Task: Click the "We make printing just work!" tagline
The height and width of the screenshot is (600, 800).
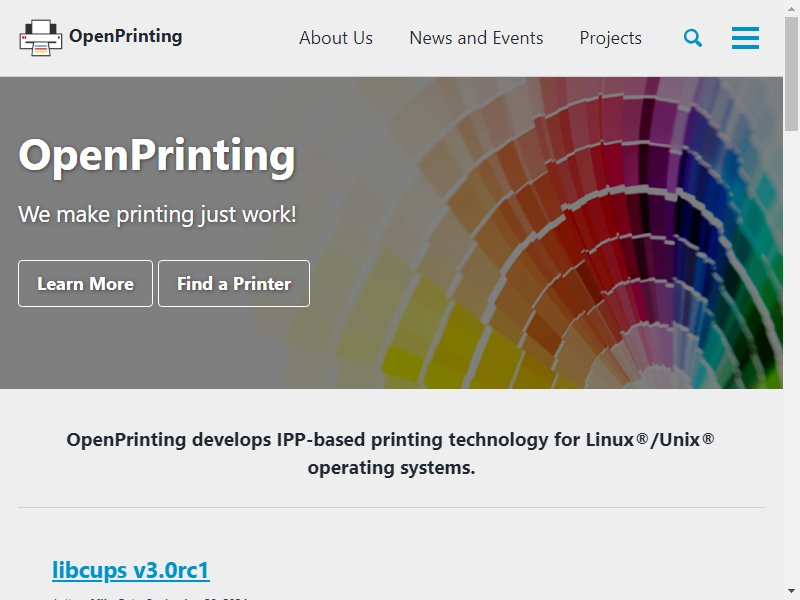Action: pos(157,215)
